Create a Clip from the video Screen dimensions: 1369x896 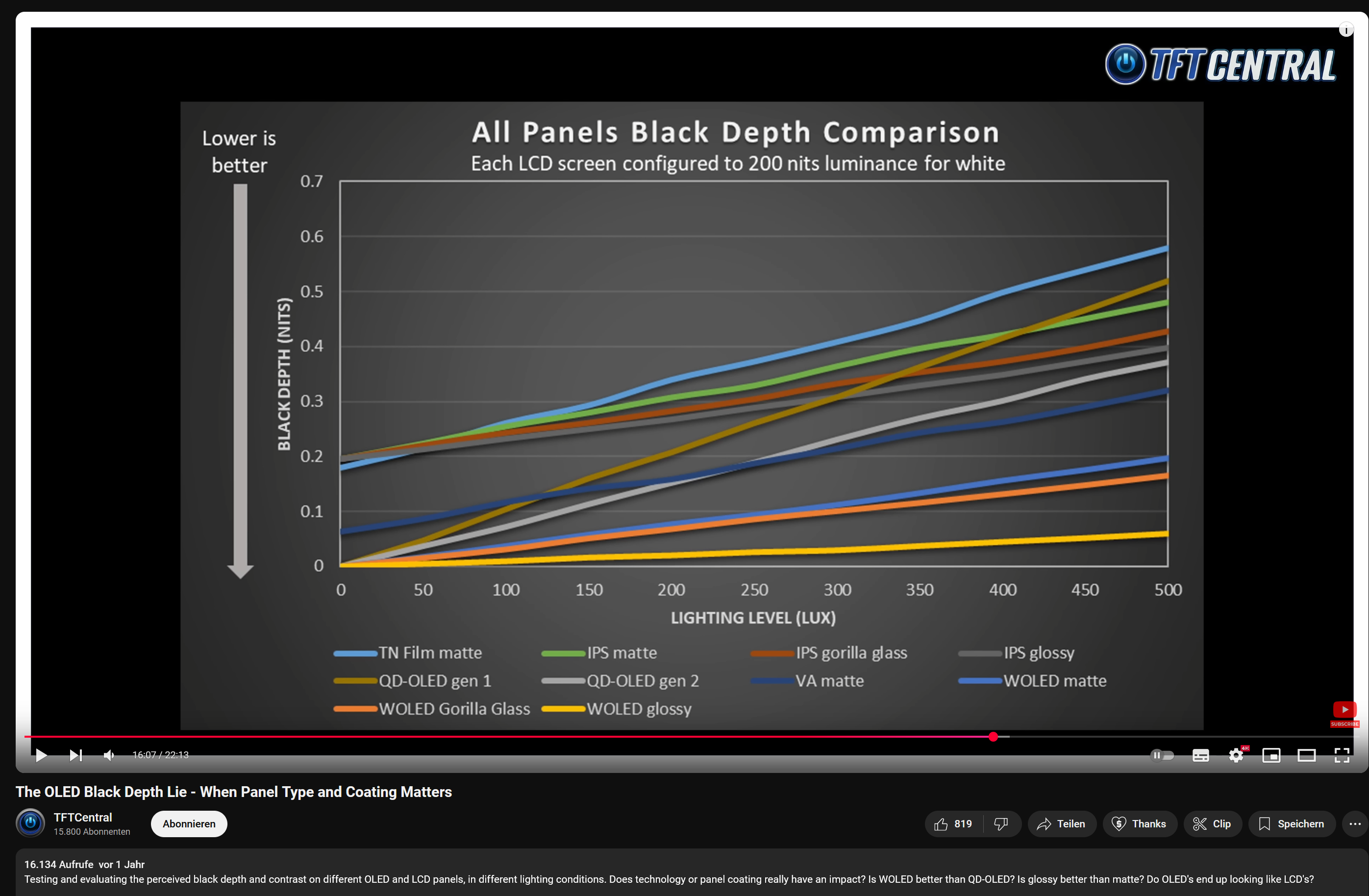tap(1212, 824)
